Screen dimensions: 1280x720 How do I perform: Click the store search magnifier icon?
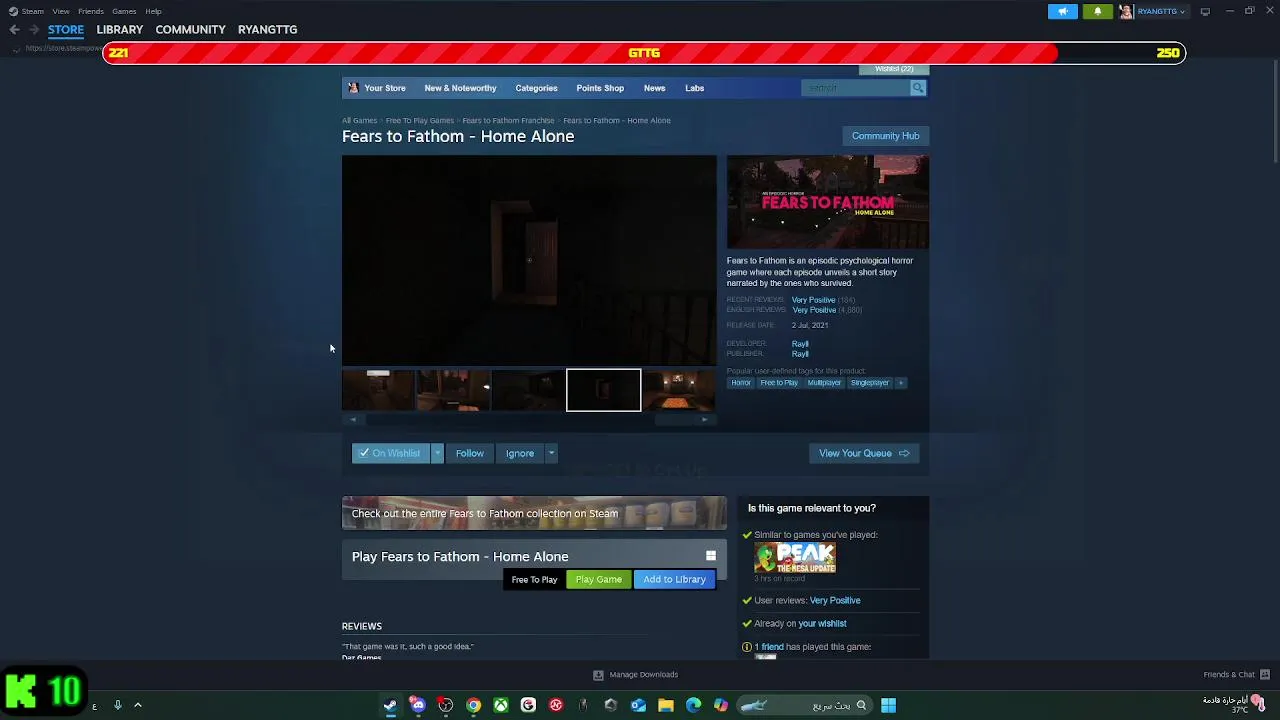(917, 88)
